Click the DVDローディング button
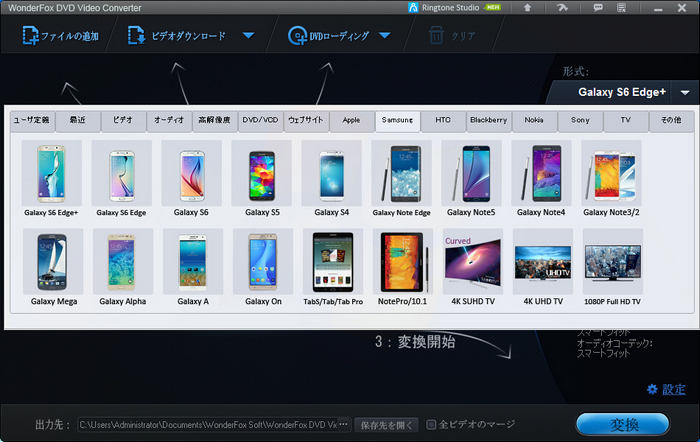The image size is (700, 442). click(329, 36)
